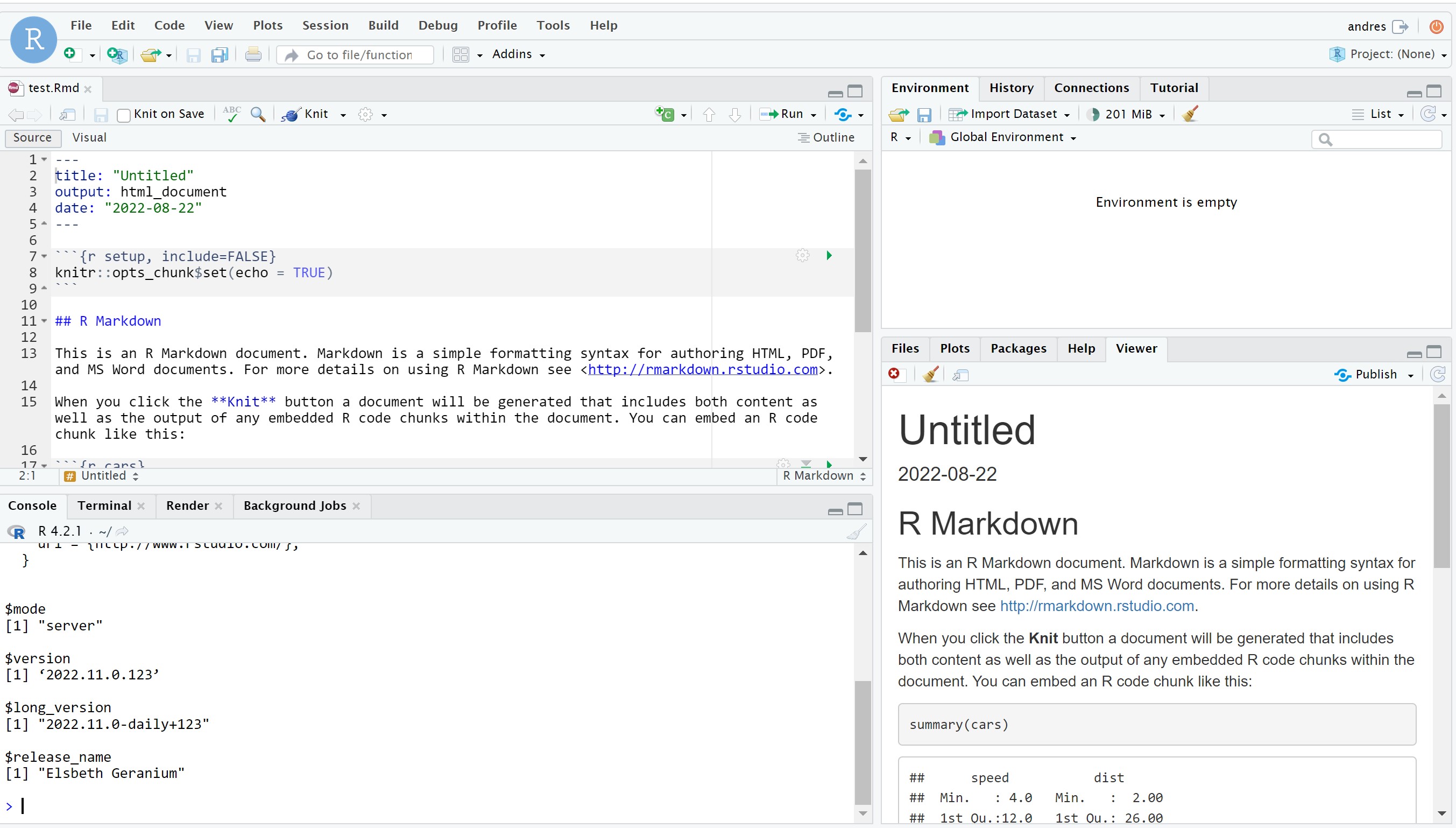
Task: Switch to the Background Jobs tab
Action: (x=294, y=506)
